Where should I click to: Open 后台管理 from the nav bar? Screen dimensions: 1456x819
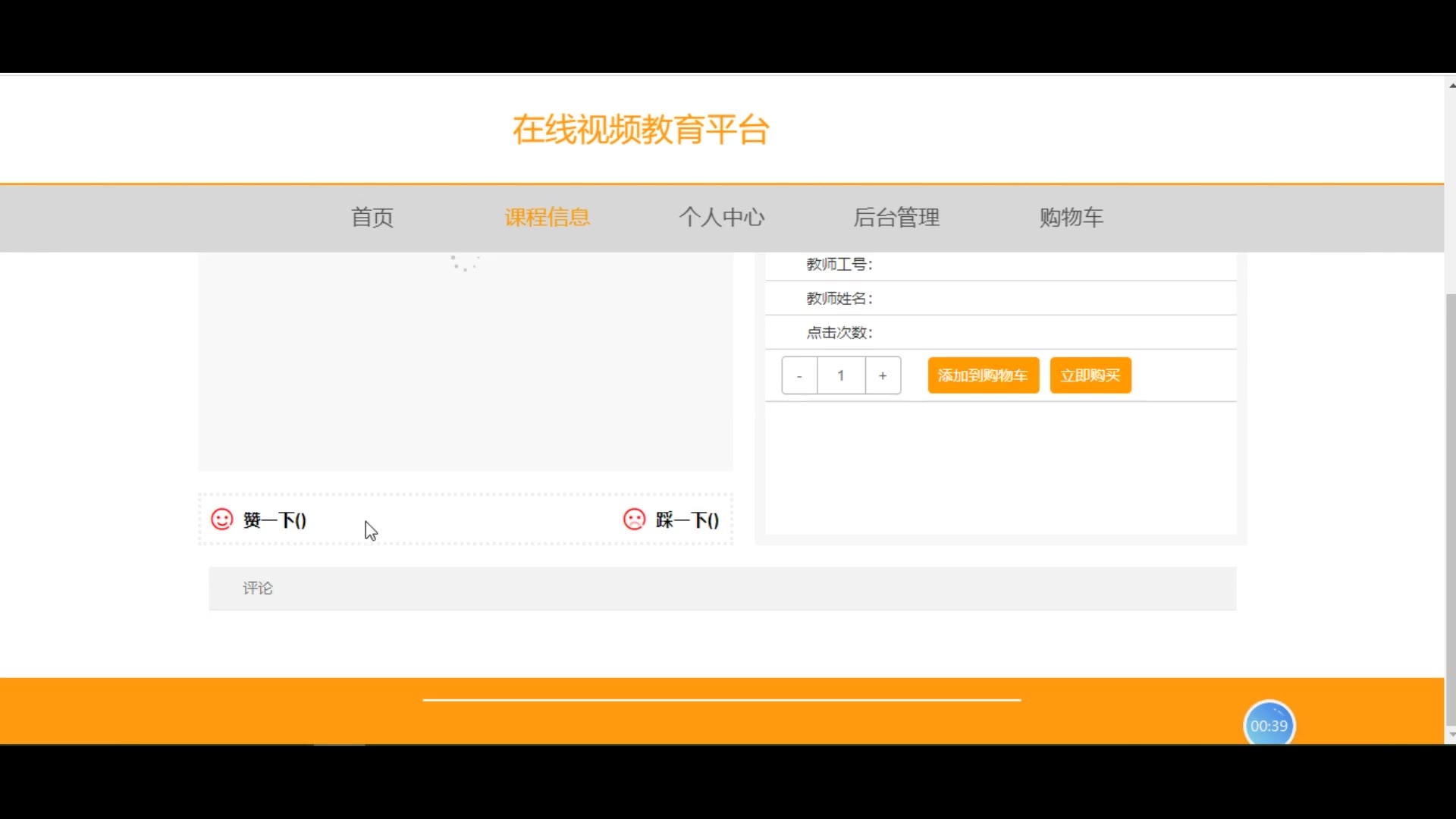(x=896, y=218)
